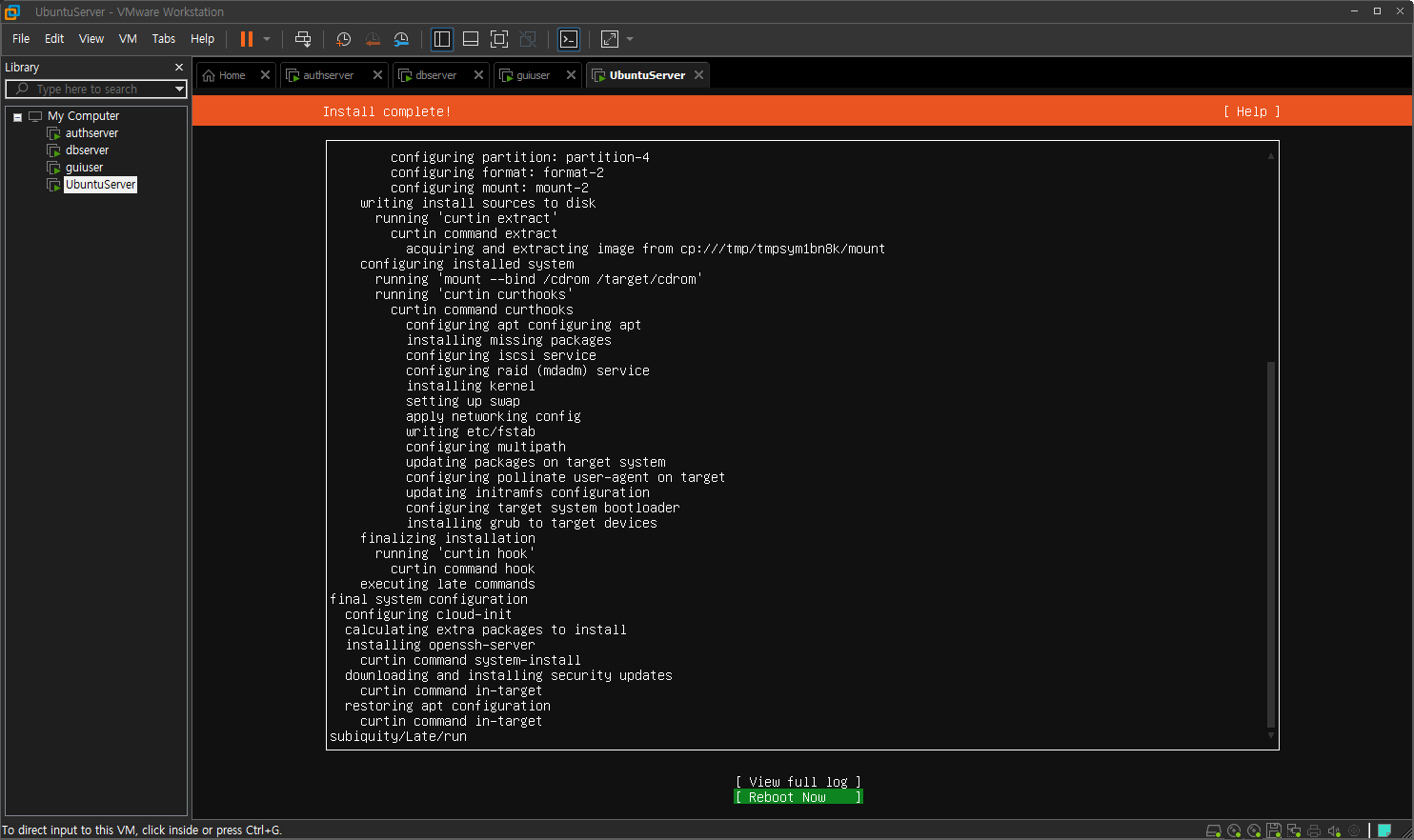Open the stretch guest dropdown arrow
This screenshot has width=1414, height=840.
(630, 39)
